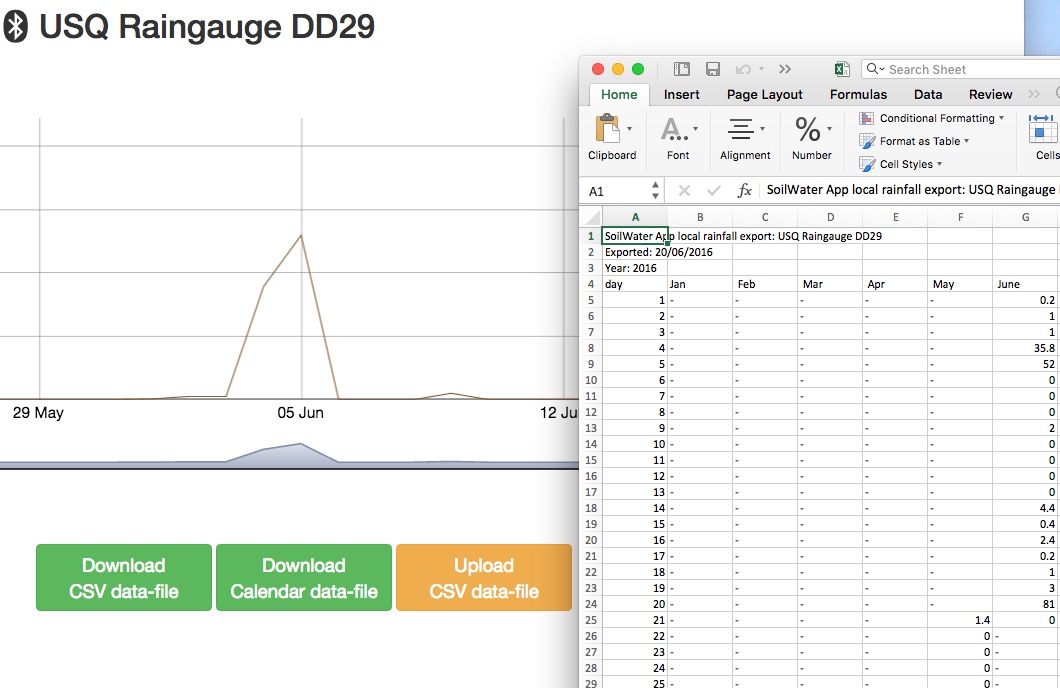Open the Data ribbon tab
Image resolution: width=1060 pixels, height=688 pixels.
(x=928, y=95)
